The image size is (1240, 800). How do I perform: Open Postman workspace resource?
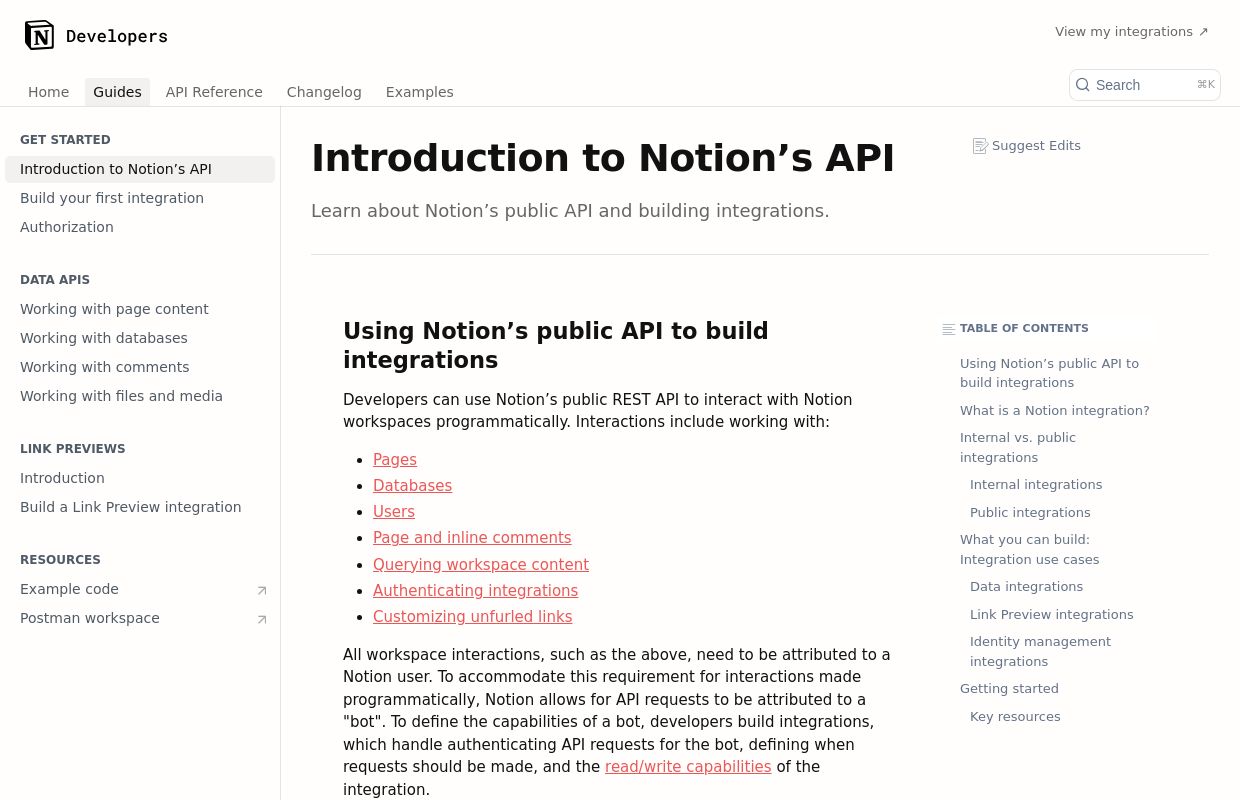click(x=140, y=618)
